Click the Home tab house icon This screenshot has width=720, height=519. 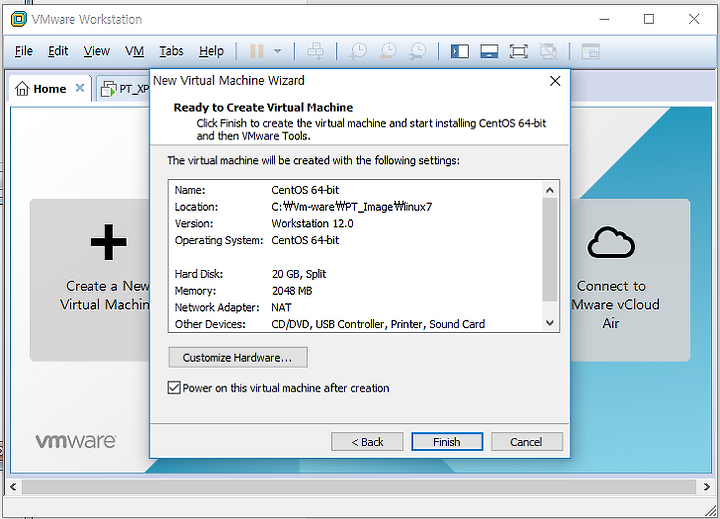(x=22, y=89)
